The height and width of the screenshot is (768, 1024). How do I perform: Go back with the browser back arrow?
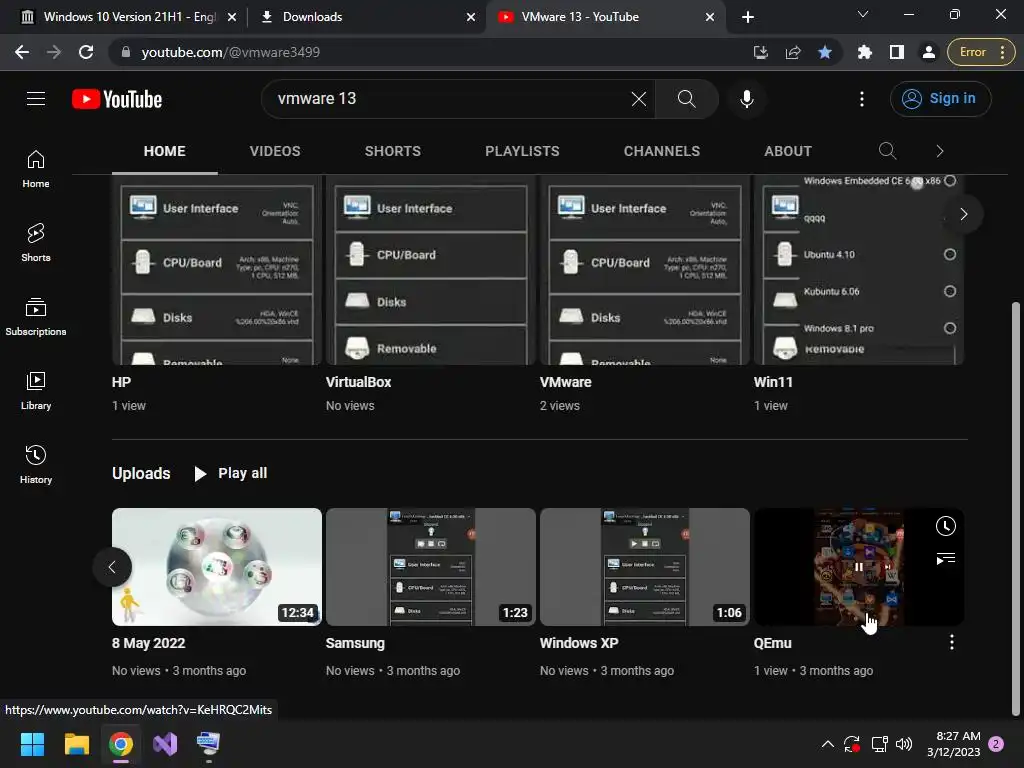click(x=22, y=52)
